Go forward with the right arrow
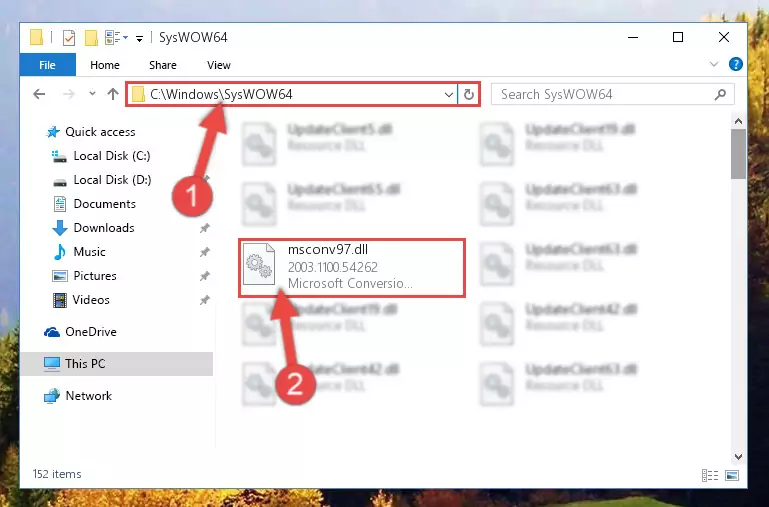Screen dimensions: 769x507 point(69,94)
